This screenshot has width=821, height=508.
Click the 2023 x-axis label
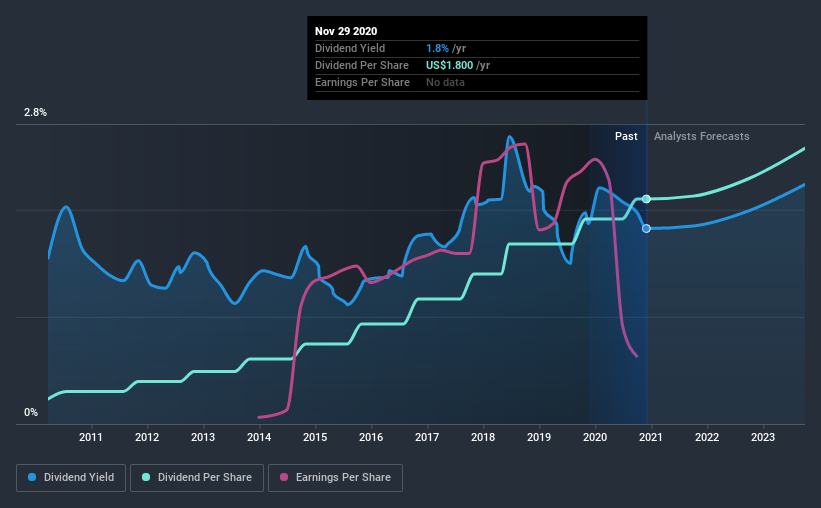(763, 437)
